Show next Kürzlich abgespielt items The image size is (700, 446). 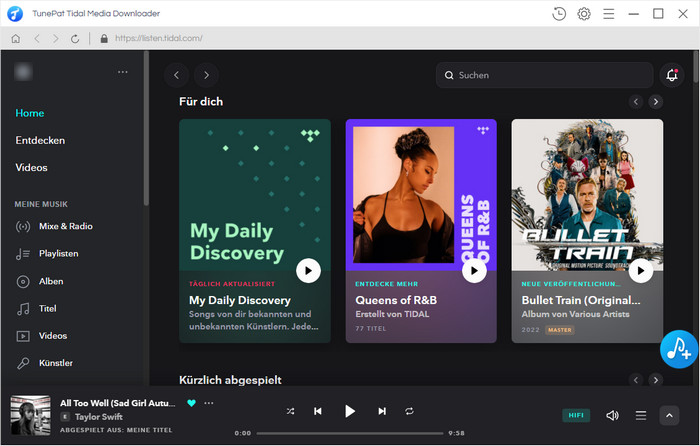[655, 380]
